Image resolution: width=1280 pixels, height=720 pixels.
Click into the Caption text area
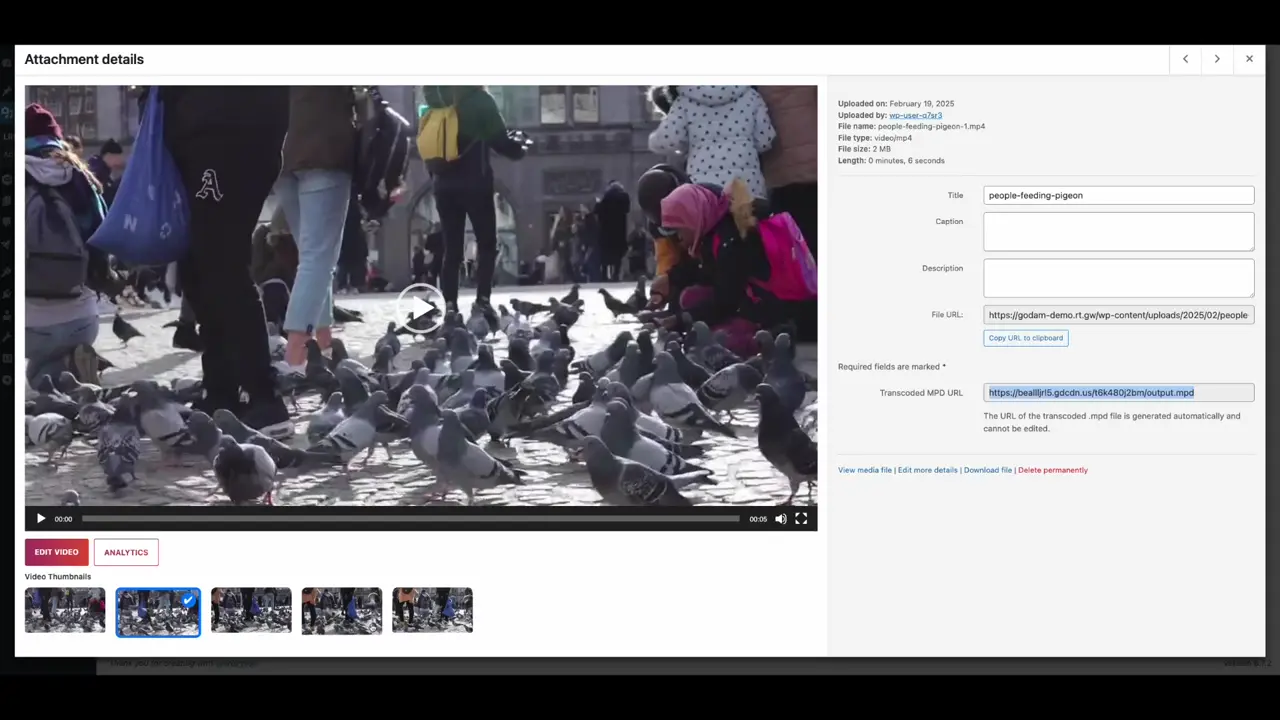pos(1118,231)
